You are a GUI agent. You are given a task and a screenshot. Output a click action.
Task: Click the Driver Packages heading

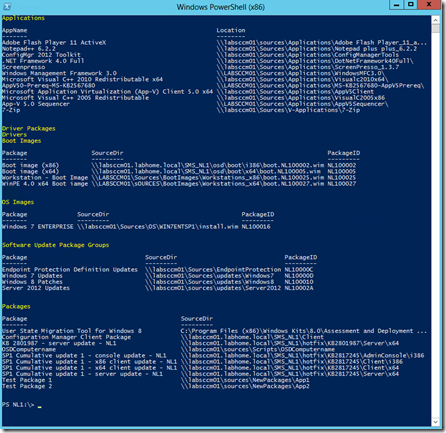click(29, 128)
